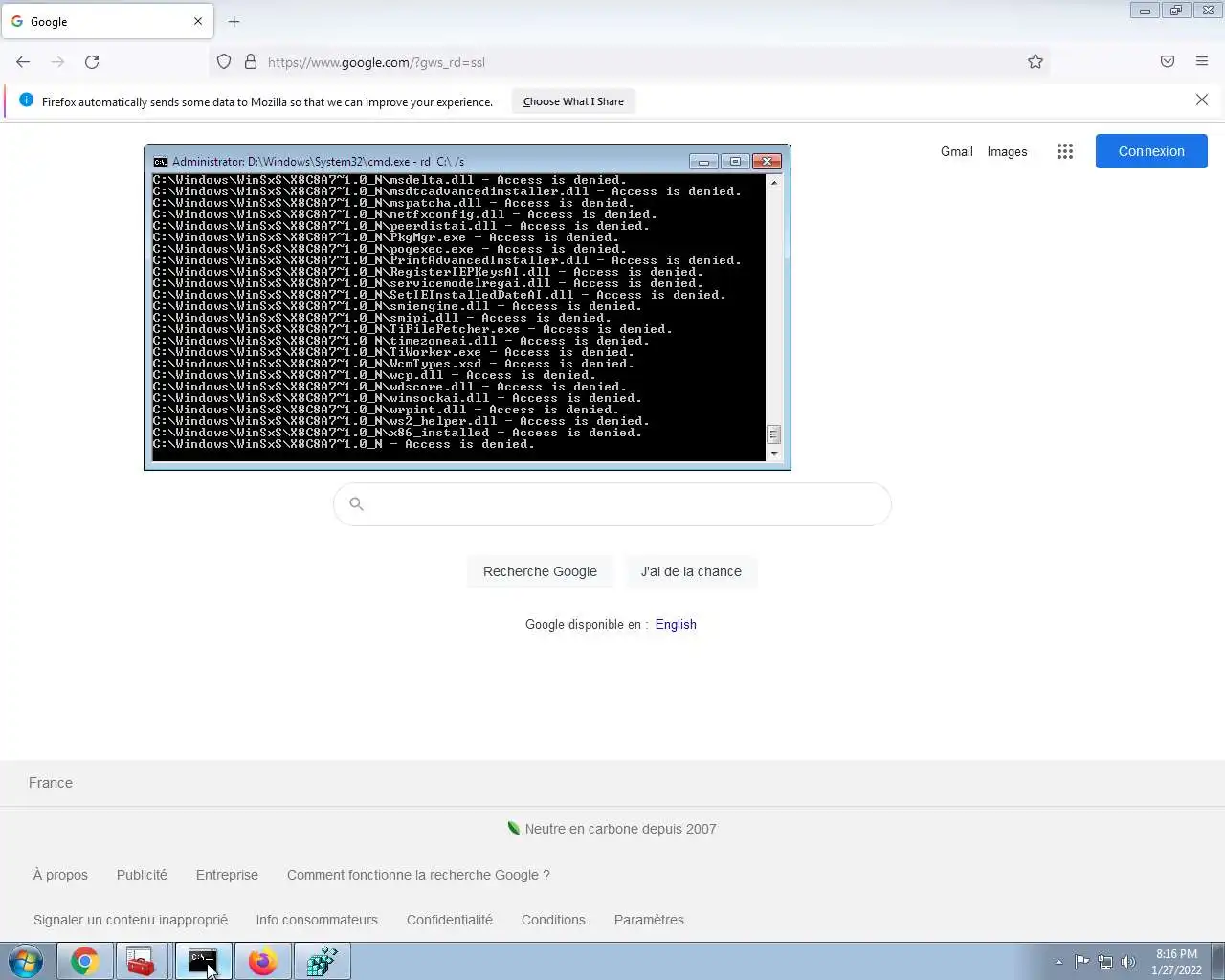Open À propos footer link
The height and width of the screenshot is (980, 1225).
pos(60,875)
